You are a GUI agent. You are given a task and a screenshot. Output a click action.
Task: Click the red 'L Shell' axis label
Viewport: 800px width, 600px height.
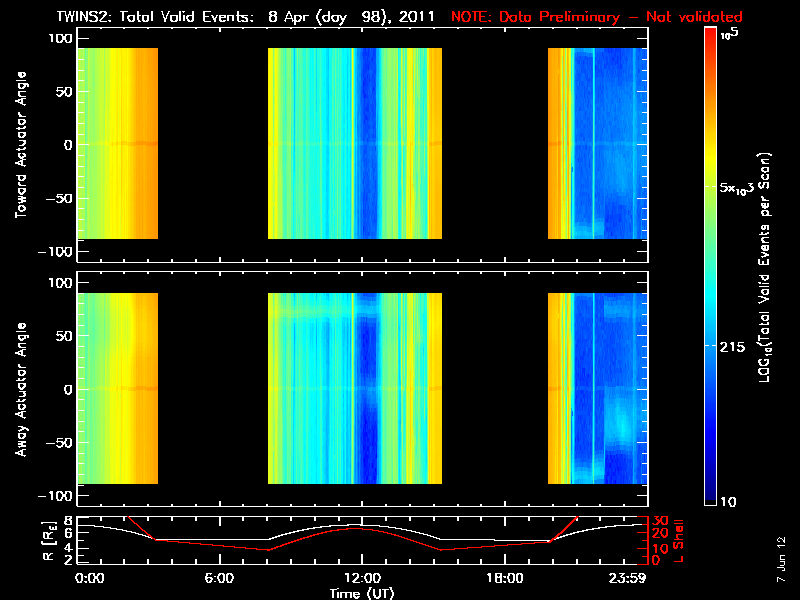click(x=678, y=540)
